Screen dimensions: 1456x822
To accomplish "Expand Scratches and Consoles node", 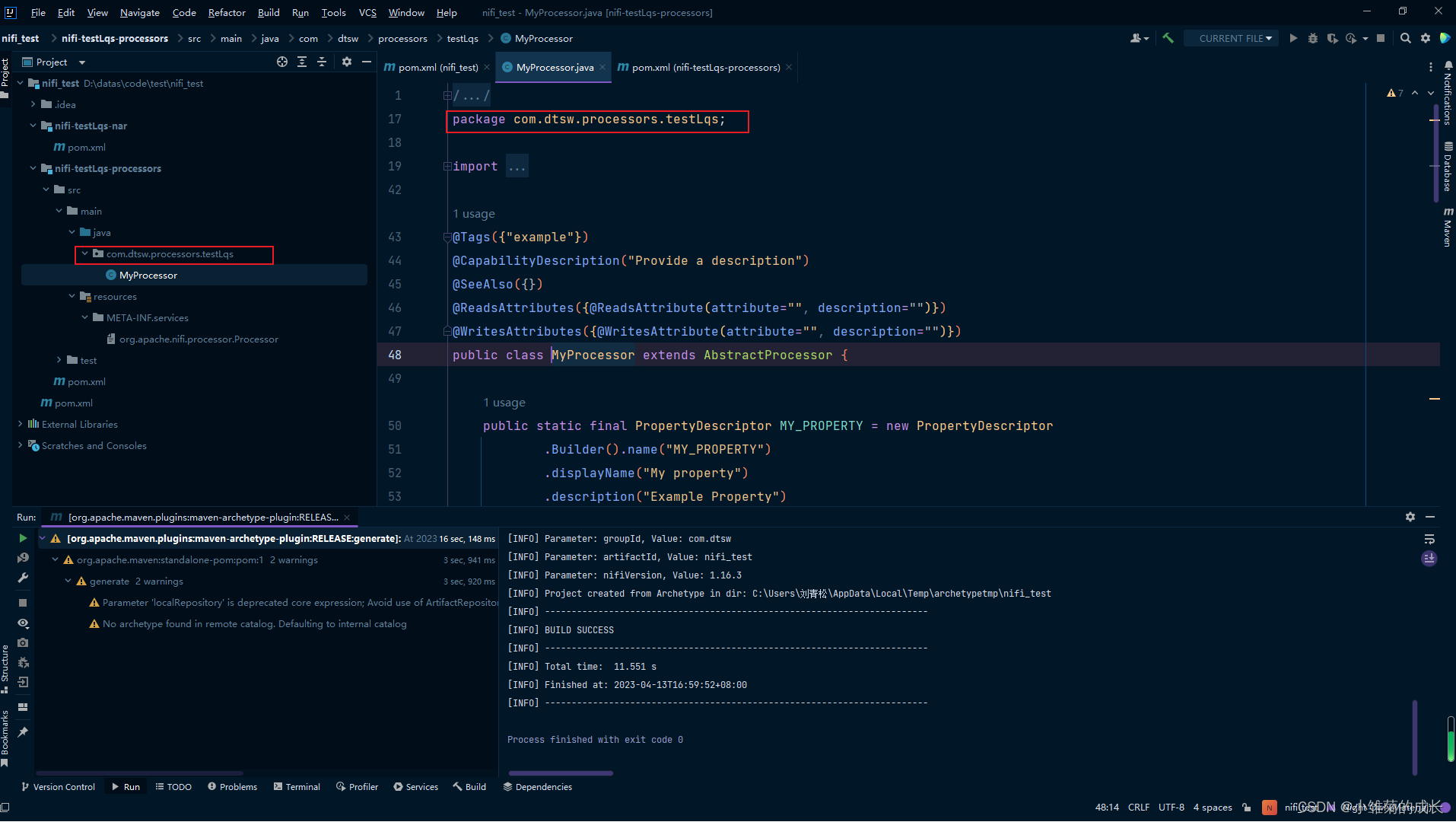I will click(20, 445).
